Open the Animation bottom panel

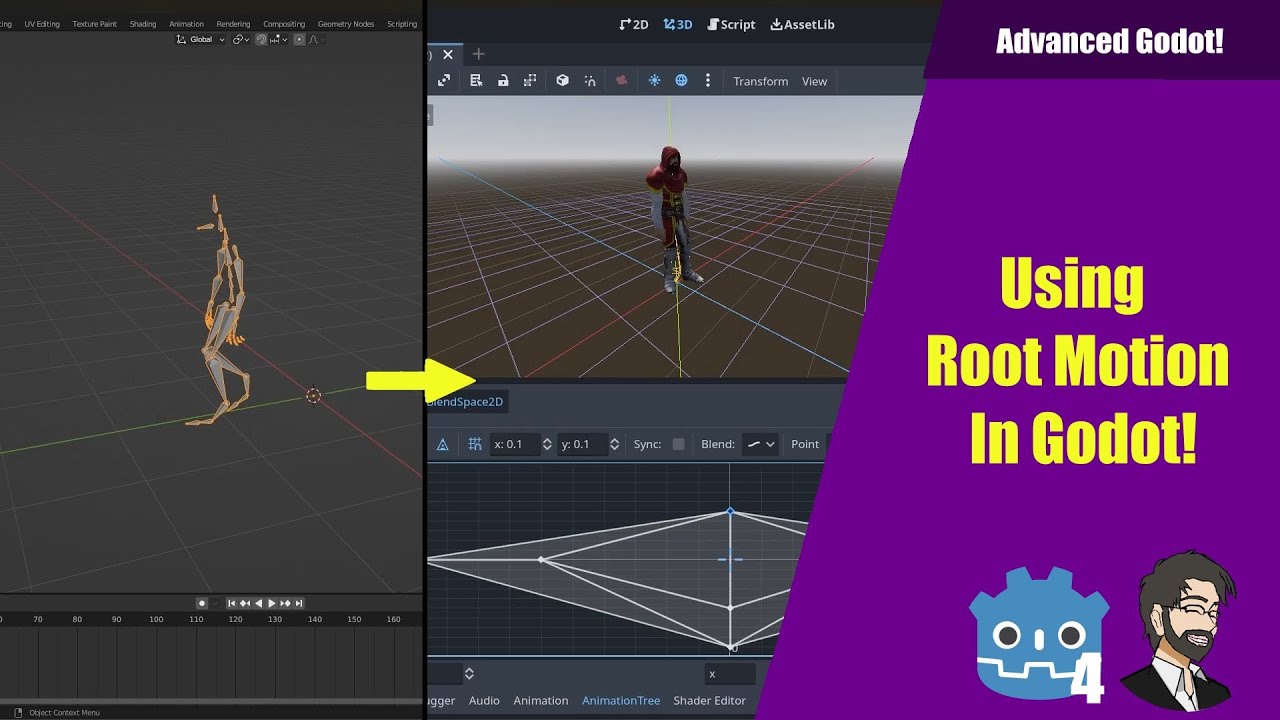(x=541, y=700)
